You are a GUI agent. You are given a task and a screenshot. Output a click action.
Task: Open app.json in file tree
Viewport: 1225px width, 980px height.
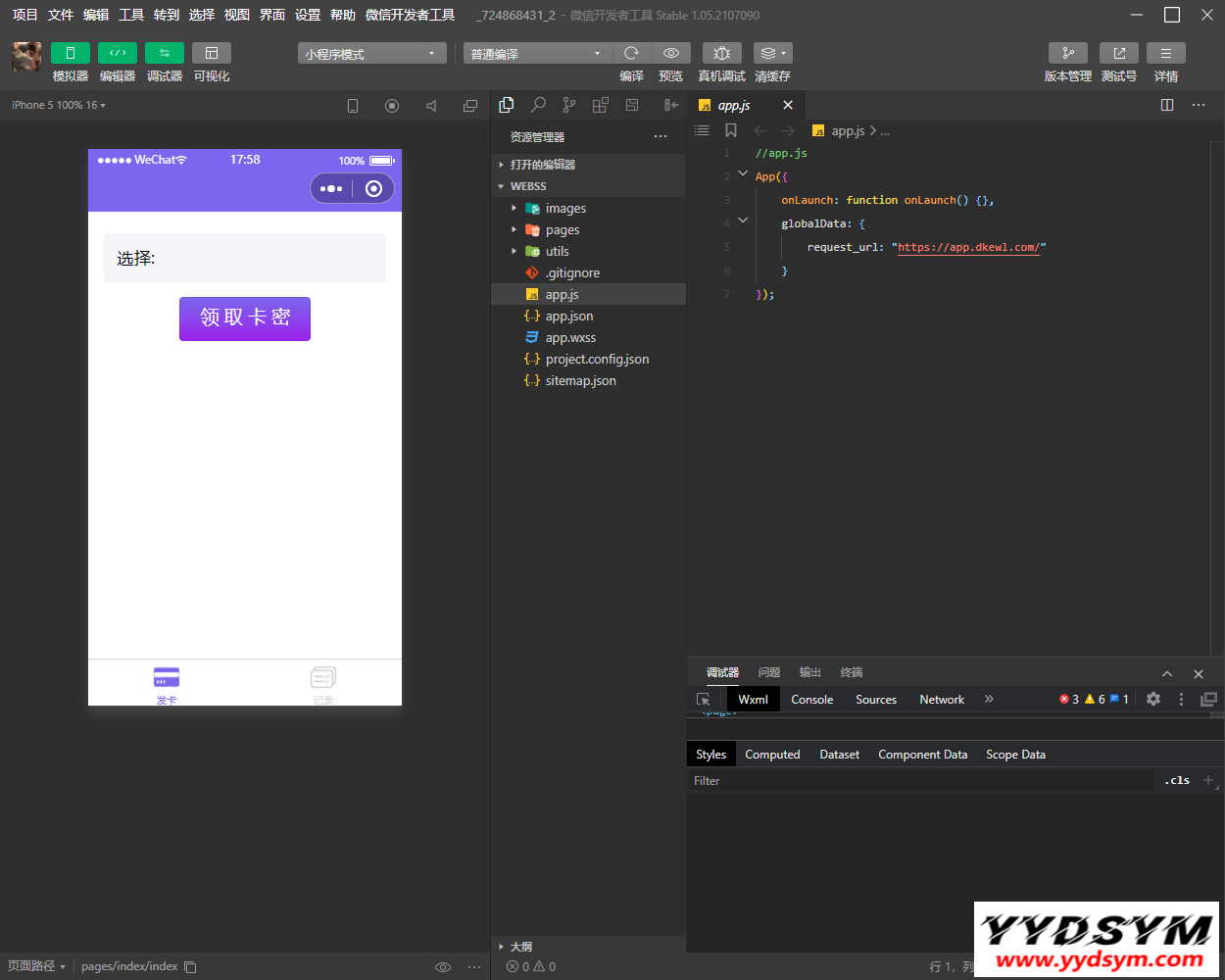(568, 317)
